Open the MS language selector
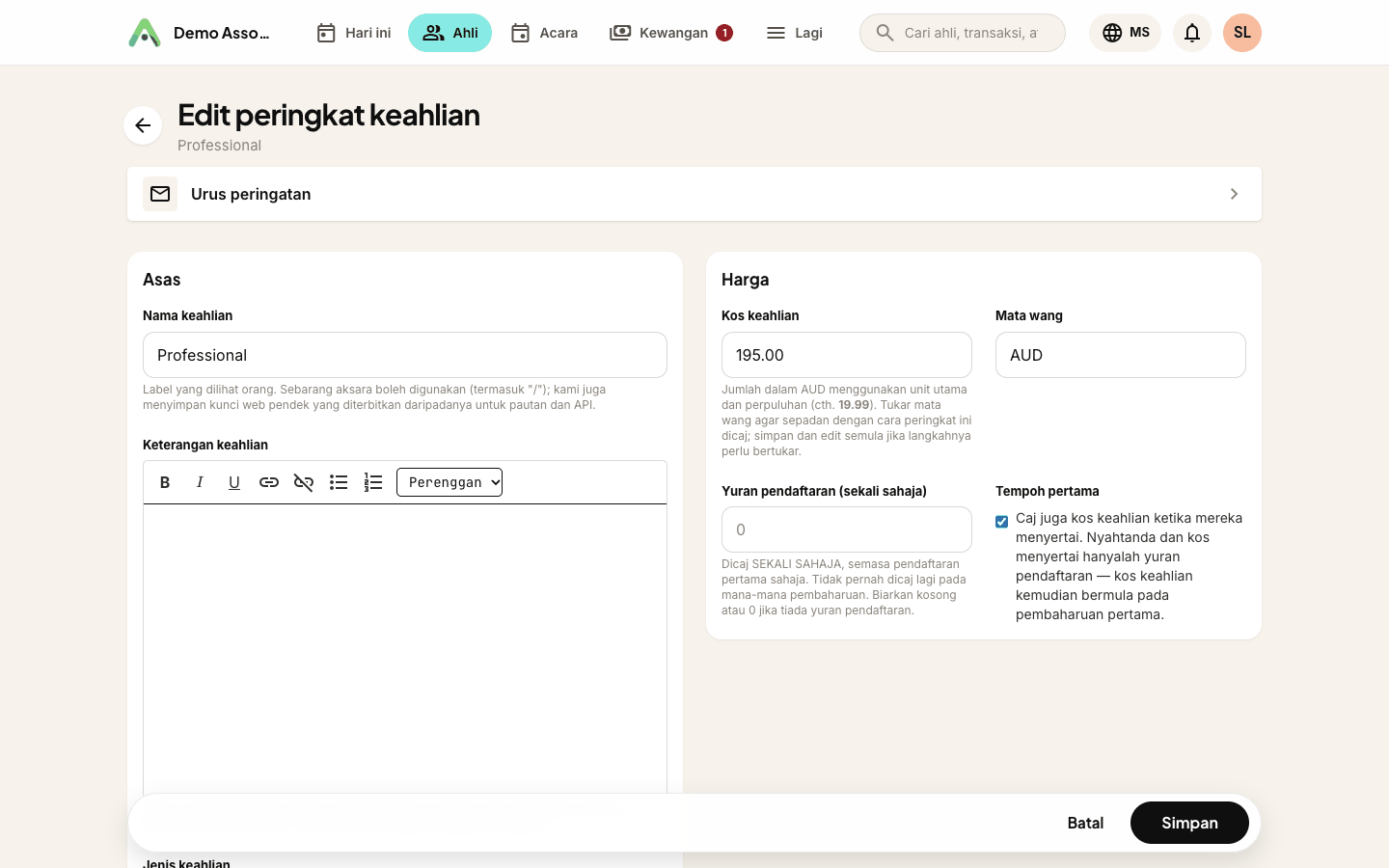 pos(1126,33)
